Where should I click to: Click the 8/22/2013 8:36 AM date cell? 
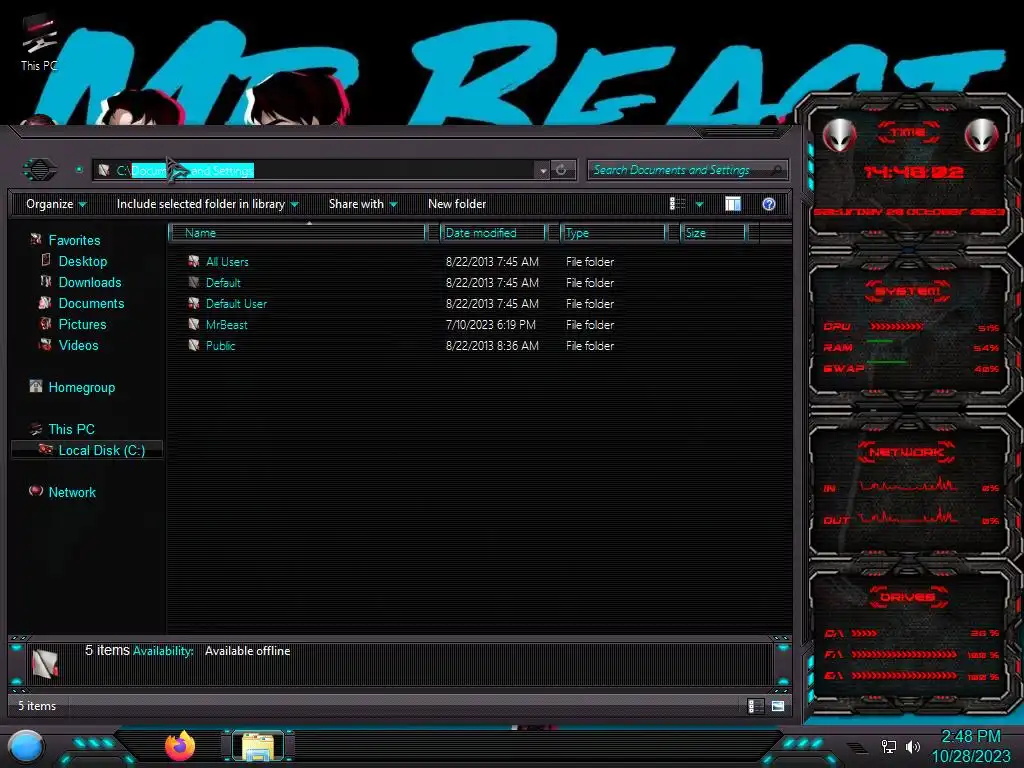click(x=492, y=345)
